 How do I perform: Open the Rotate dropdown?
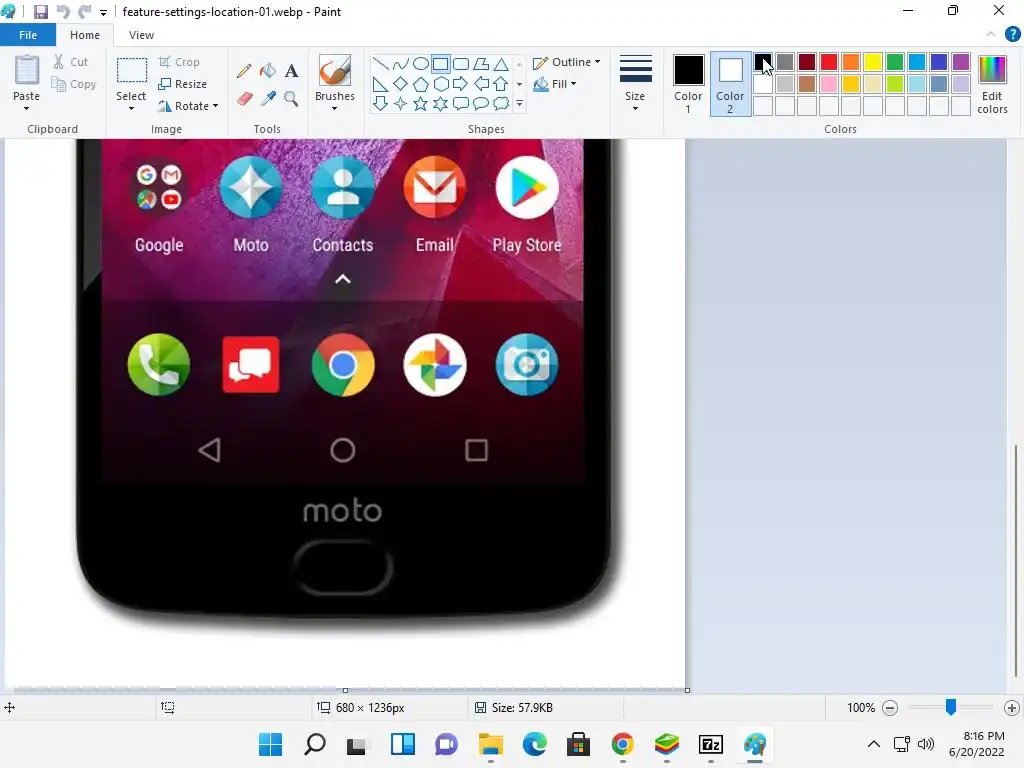(x=188, y=106)
